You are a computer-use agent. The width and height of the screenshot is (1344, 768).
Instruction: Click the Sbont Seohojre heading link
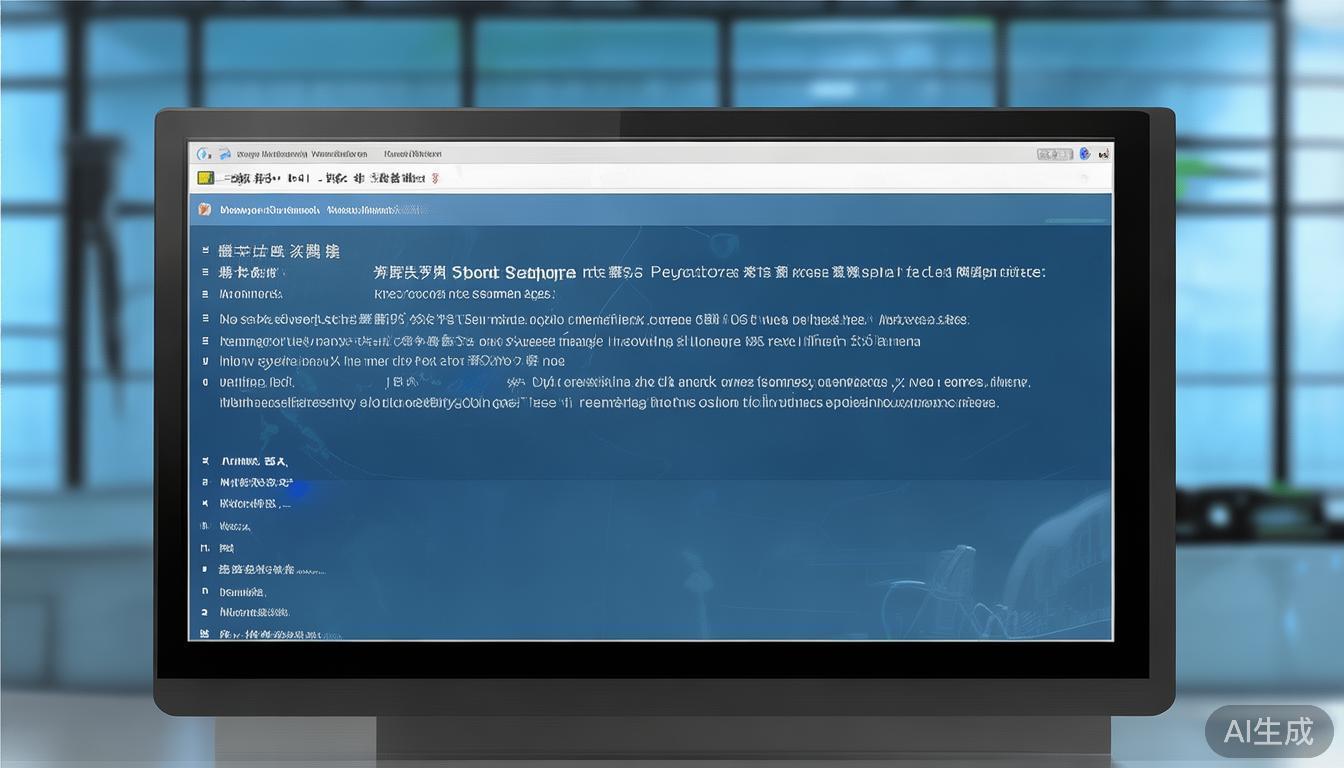coord(510,271)
